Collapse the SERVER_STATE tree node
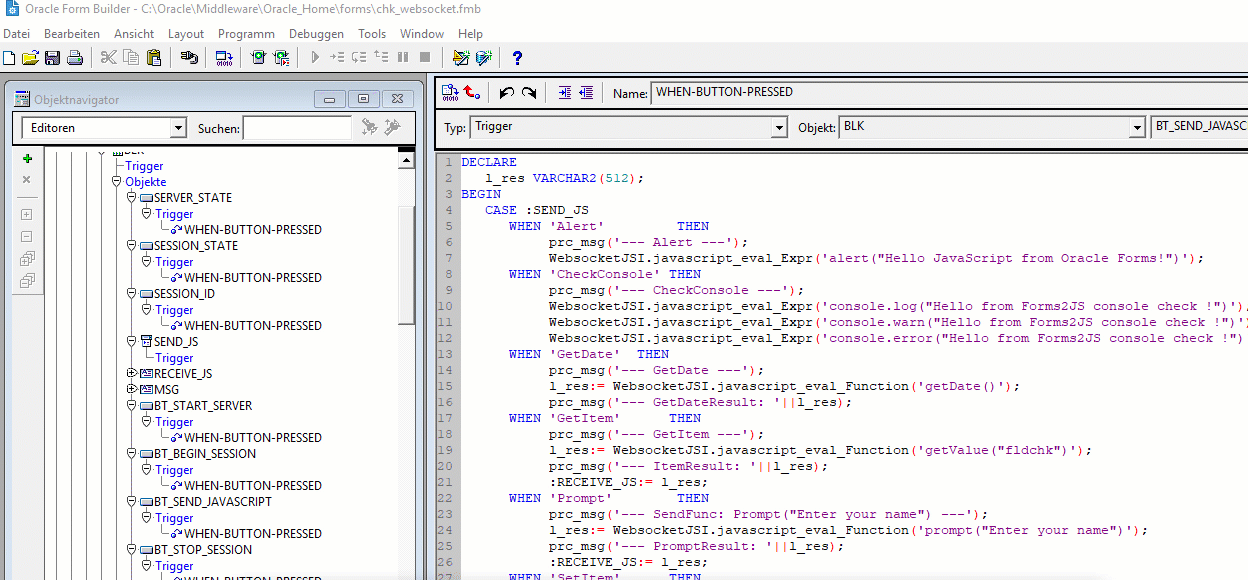Screen dimensions: 1248x580 (x=131, y=198)
